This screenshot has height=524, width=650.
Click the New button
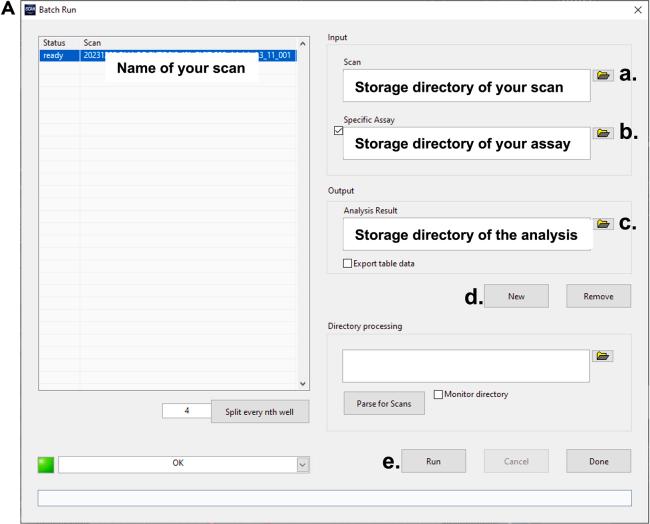(x=516, y=295)
